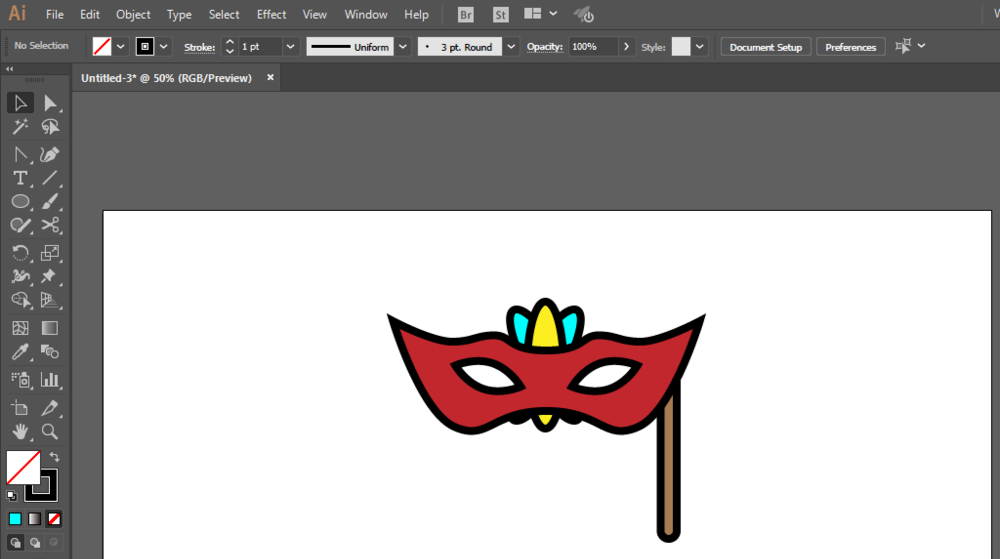Viewport: 1000px width, 559px height.
Task: Select the Hand tool
Action: tap(20, 432)
